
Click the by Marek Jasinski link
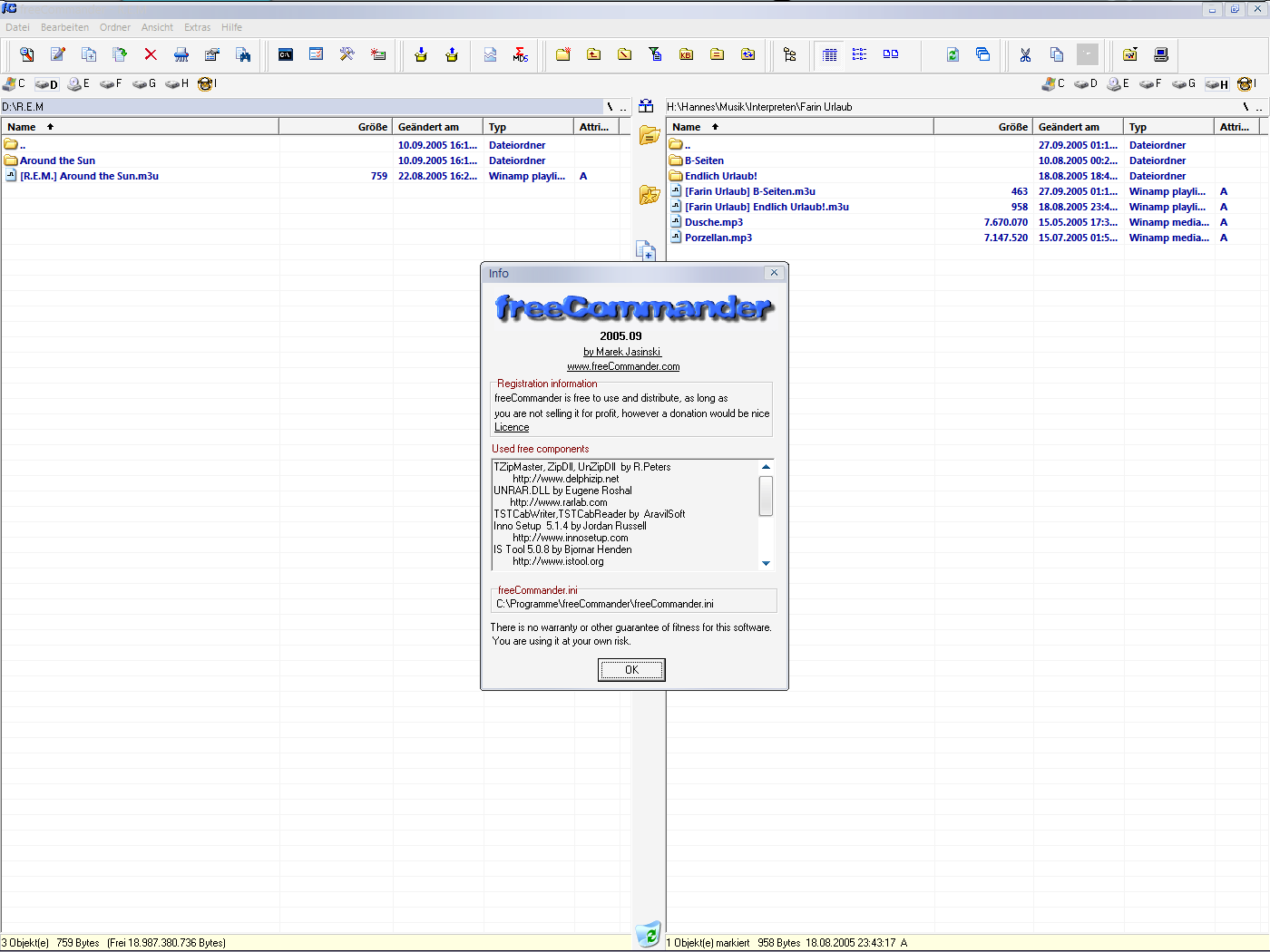tap(622, 352)
